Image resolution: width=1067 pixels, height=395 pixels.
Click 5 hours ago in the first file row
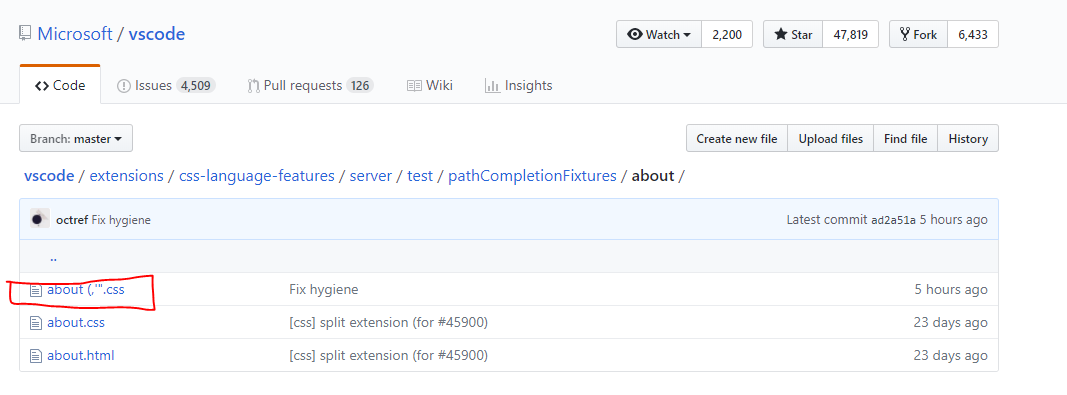click(951, 289)
